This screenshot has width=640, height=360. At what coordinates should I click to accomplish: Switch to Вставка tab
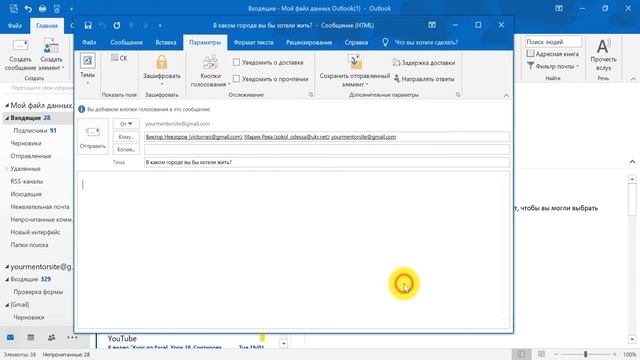point(166,42)
